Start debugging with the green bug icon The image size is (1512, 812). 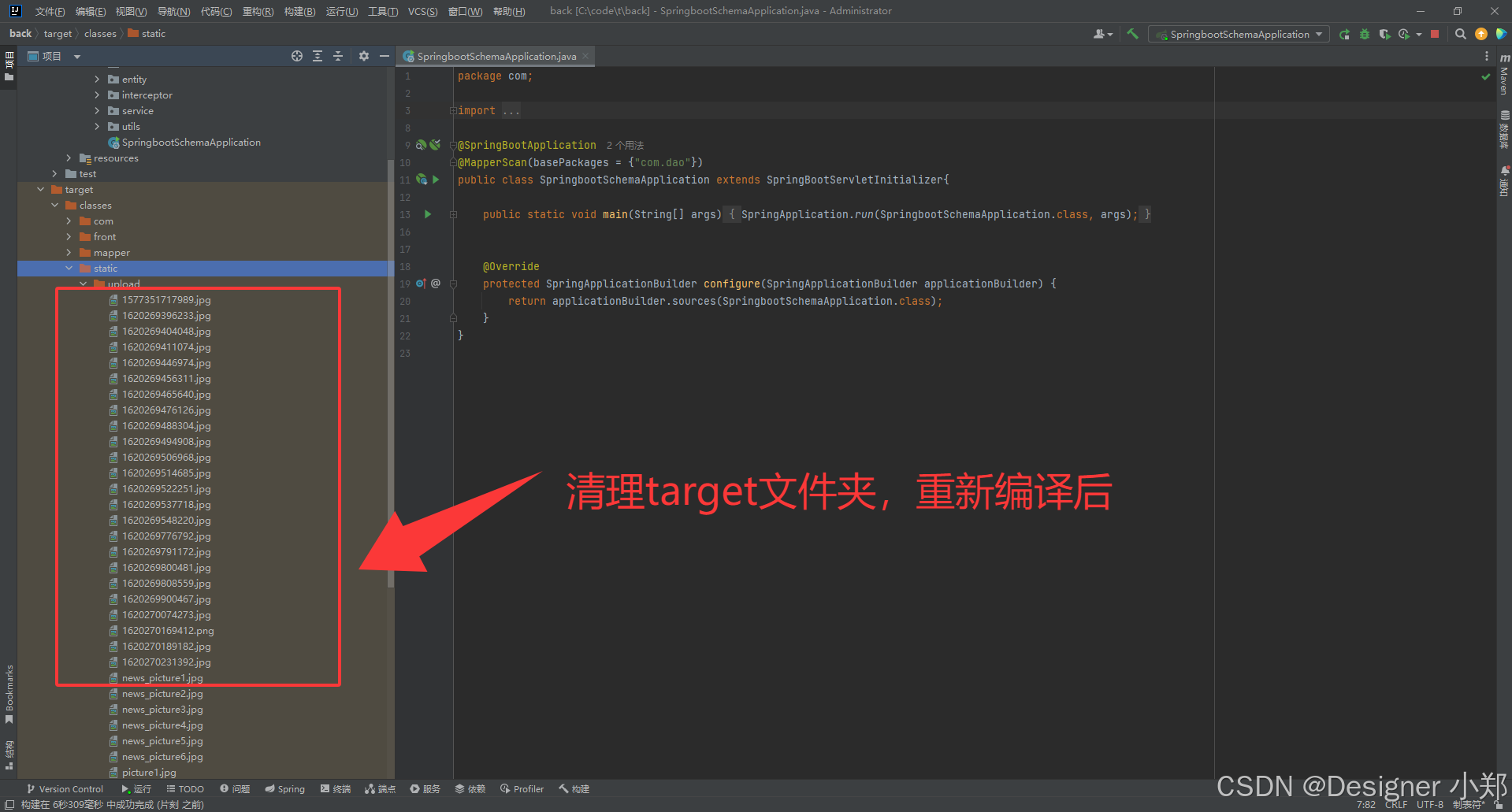pyautogui.click(x=1365, y=34)
